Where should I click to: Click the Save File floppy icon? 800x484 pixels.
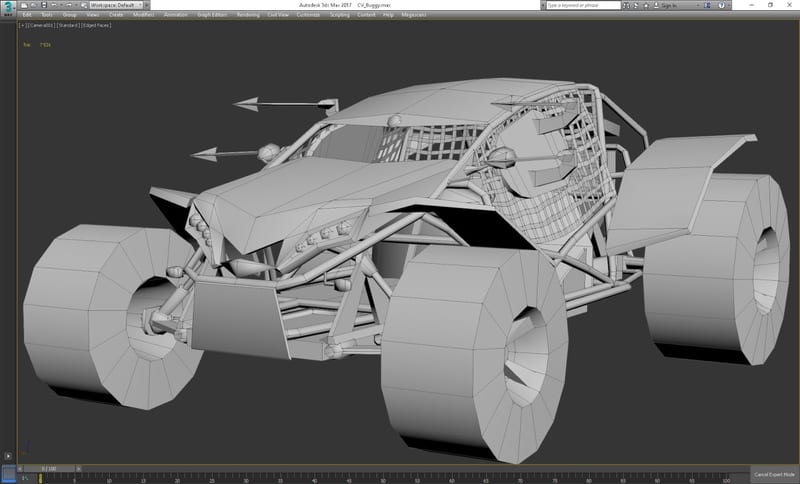coord(44,5)
